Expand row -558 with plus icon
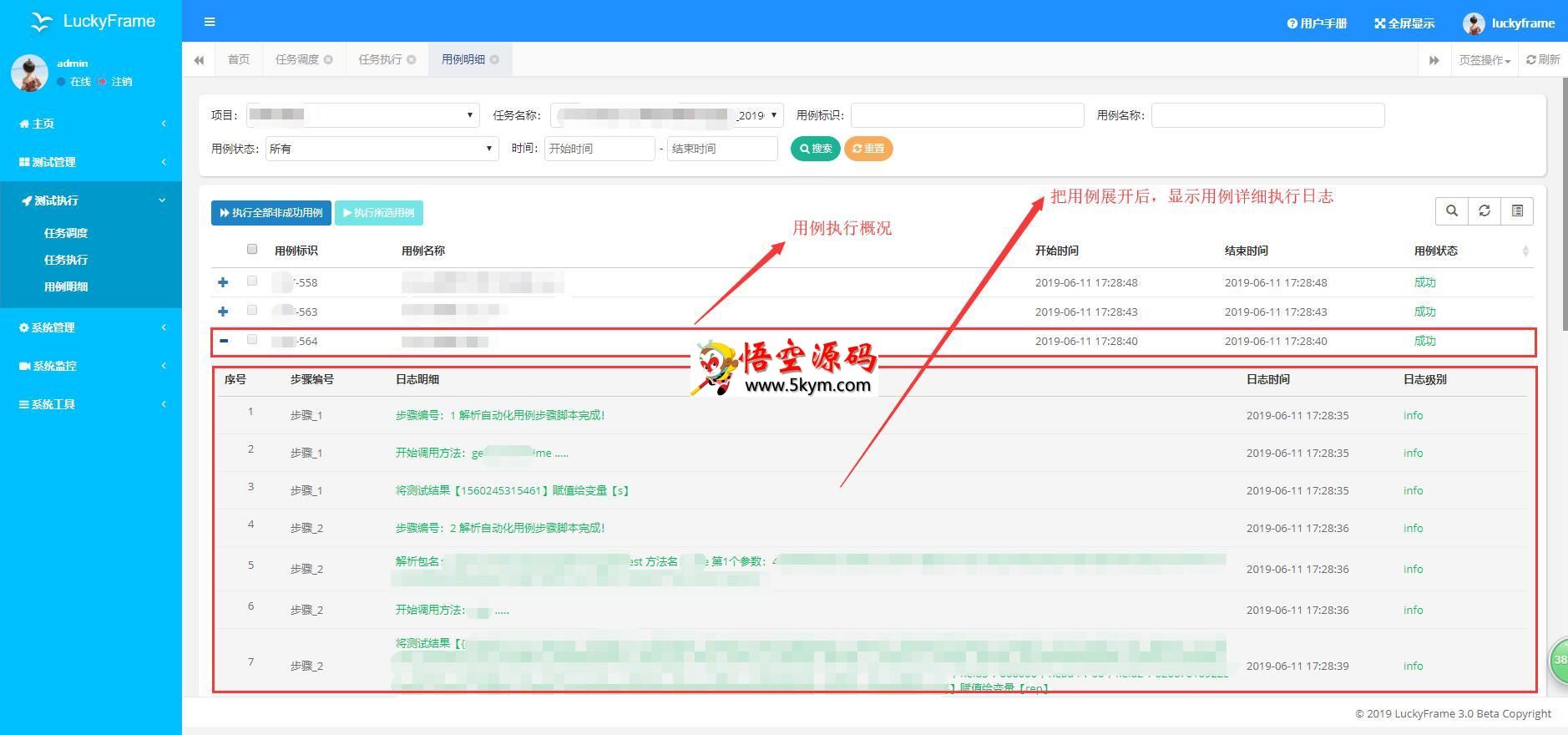 (223, 282)
